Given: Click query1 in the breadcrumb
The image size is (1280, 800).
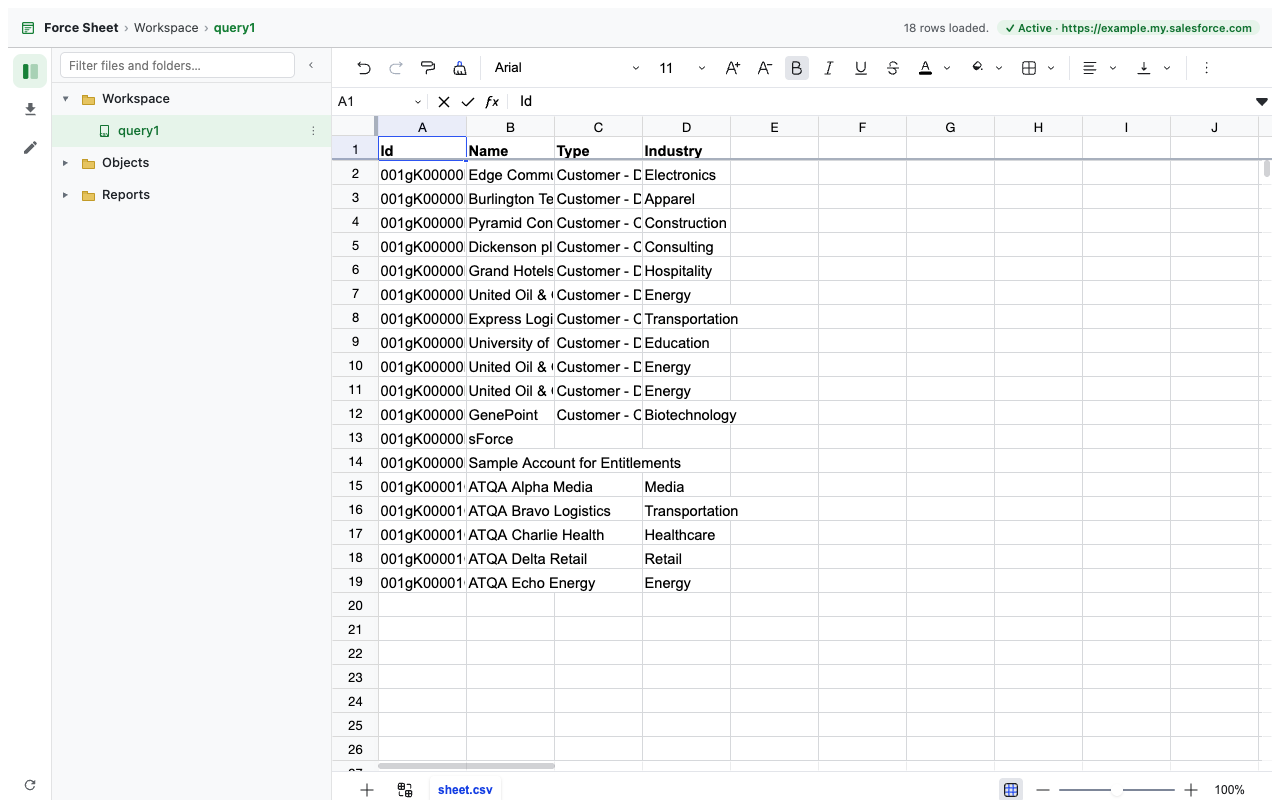Looking at the screenshot, I should click(234, 28).
